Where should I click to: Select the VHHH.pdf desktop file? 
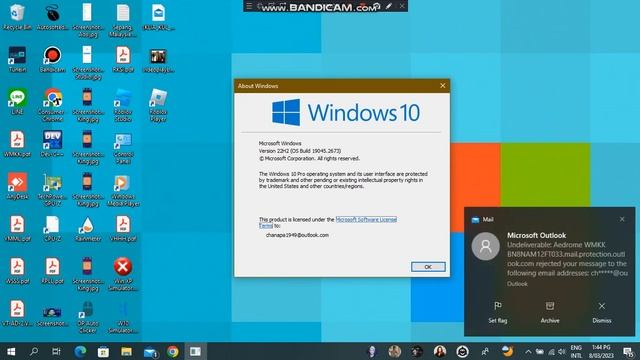click(123, 229)
